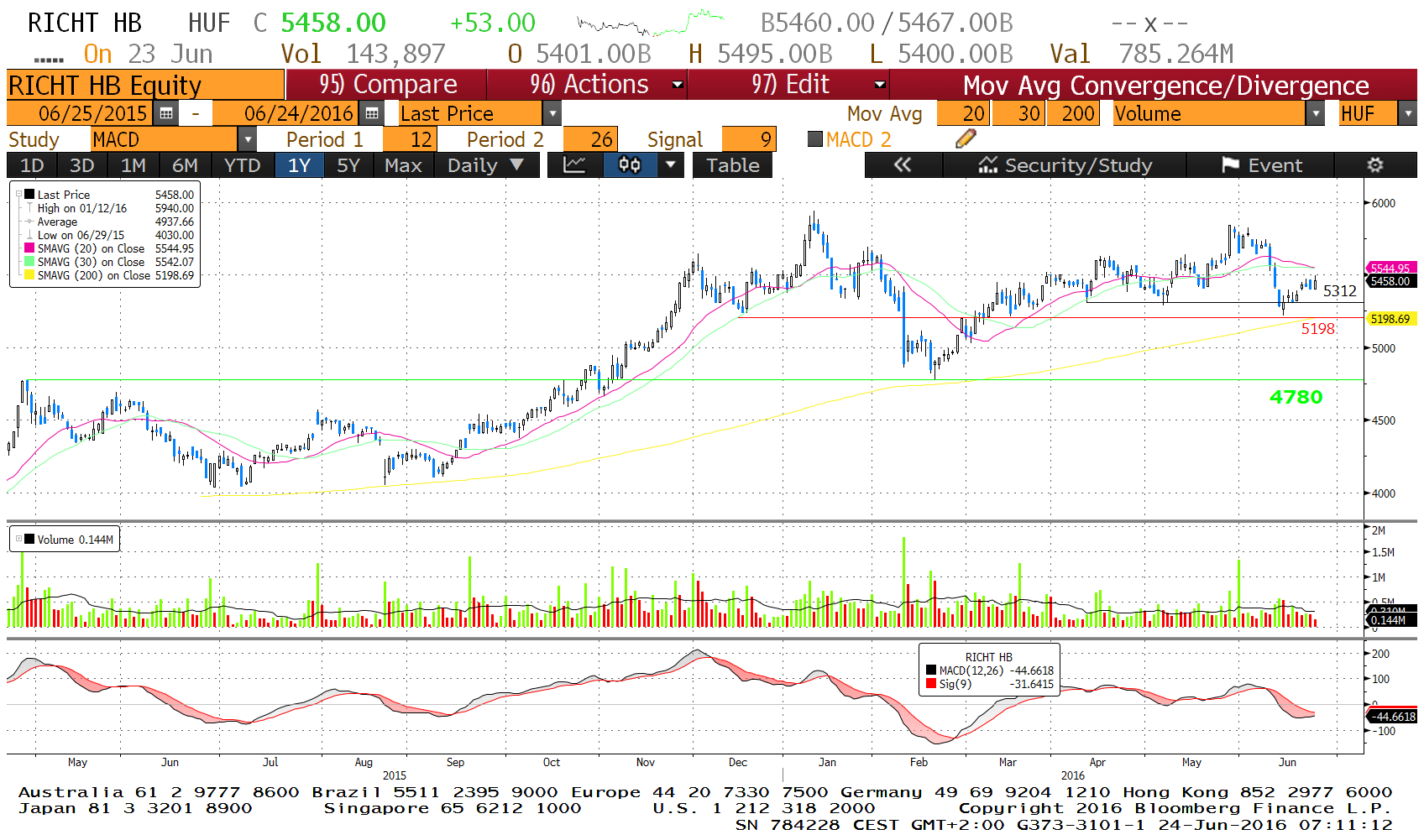The width and height of the screenshot is (1424, 840).
Task: Select the 1M range tab
Action: 133,165
